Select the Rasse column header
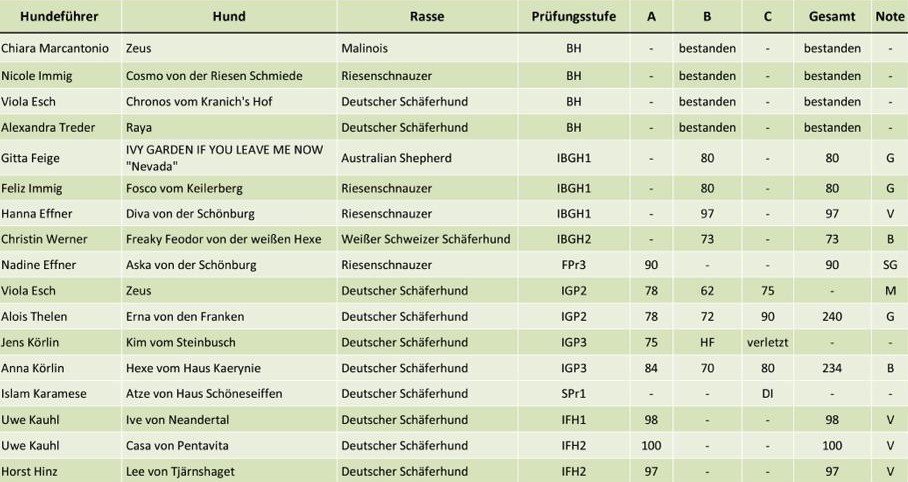The image size is (908, 482). click(427, 17)
